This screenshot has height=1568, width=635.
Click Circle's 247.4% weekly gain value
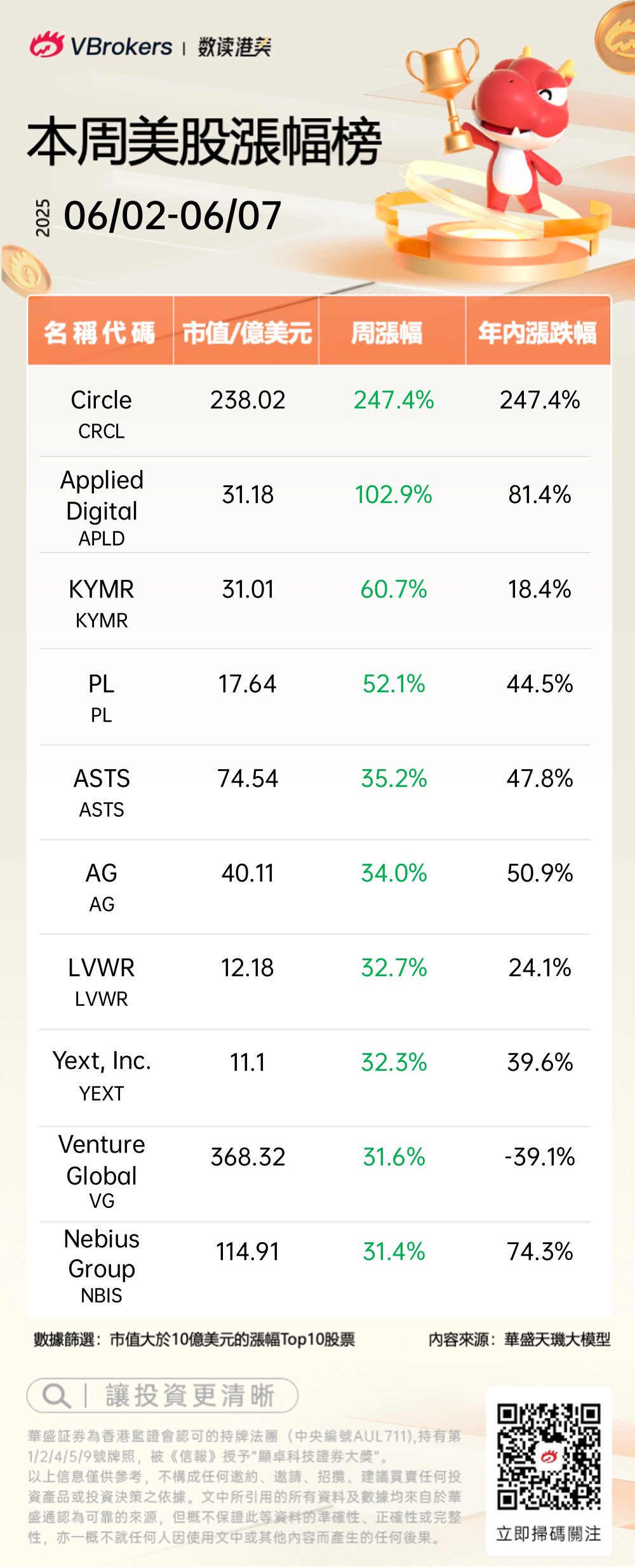394,400
